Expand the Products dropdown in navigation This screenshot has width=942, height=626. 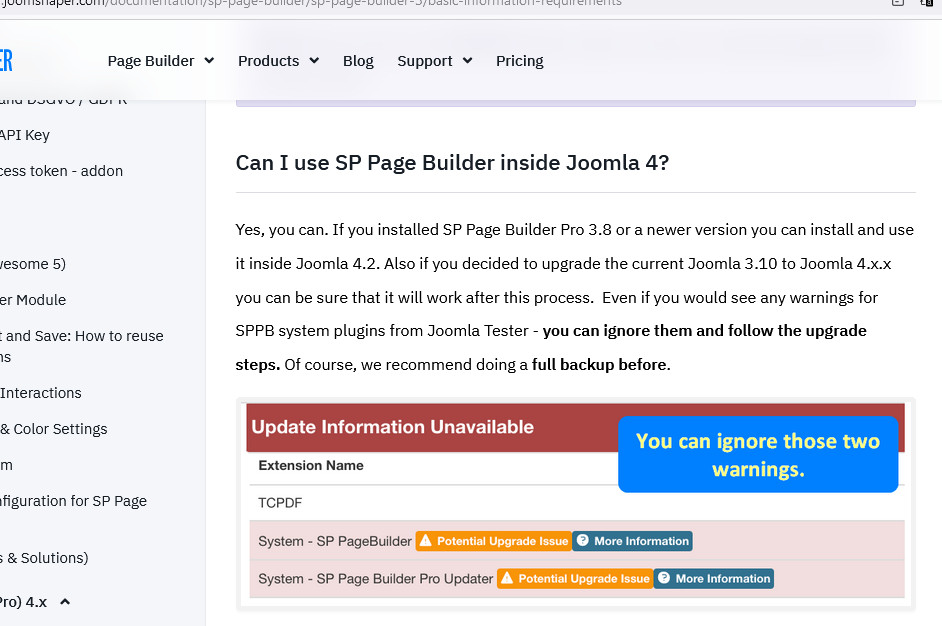point(278,61)
